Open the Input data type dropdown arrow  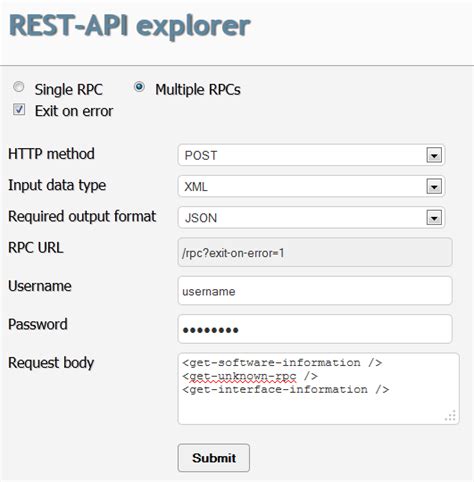pyautogui.click(x=434, y=187)
